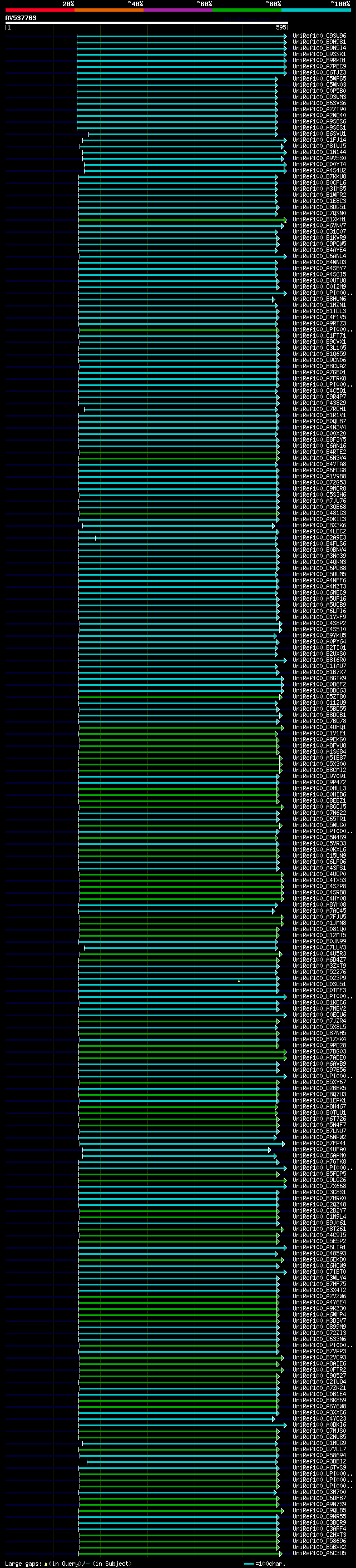Open hit UniRef100_C0P5B0

(319, 91)
